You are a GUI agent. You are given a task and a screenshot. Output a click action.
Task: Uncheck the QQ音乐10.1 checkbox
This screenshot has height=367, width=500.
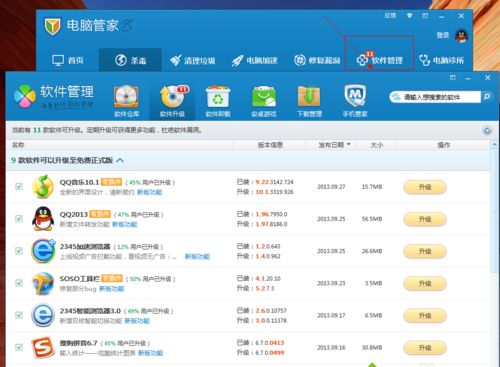19,186
